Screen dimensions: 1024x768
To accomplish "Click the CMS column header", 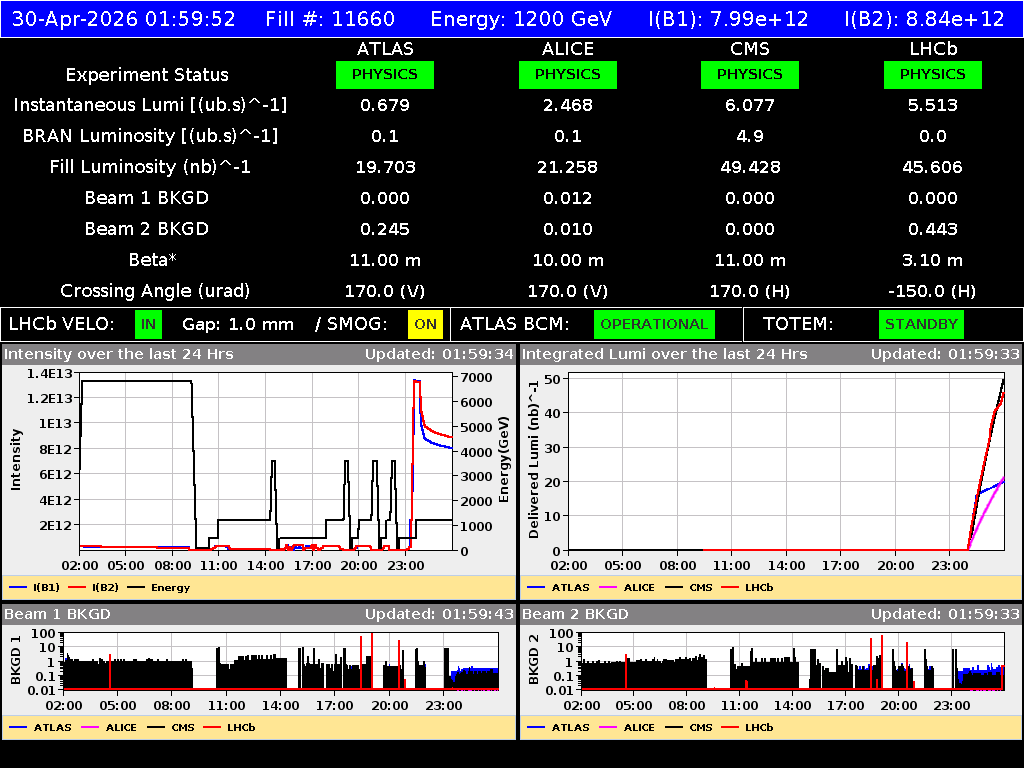I will pos(750,49).
